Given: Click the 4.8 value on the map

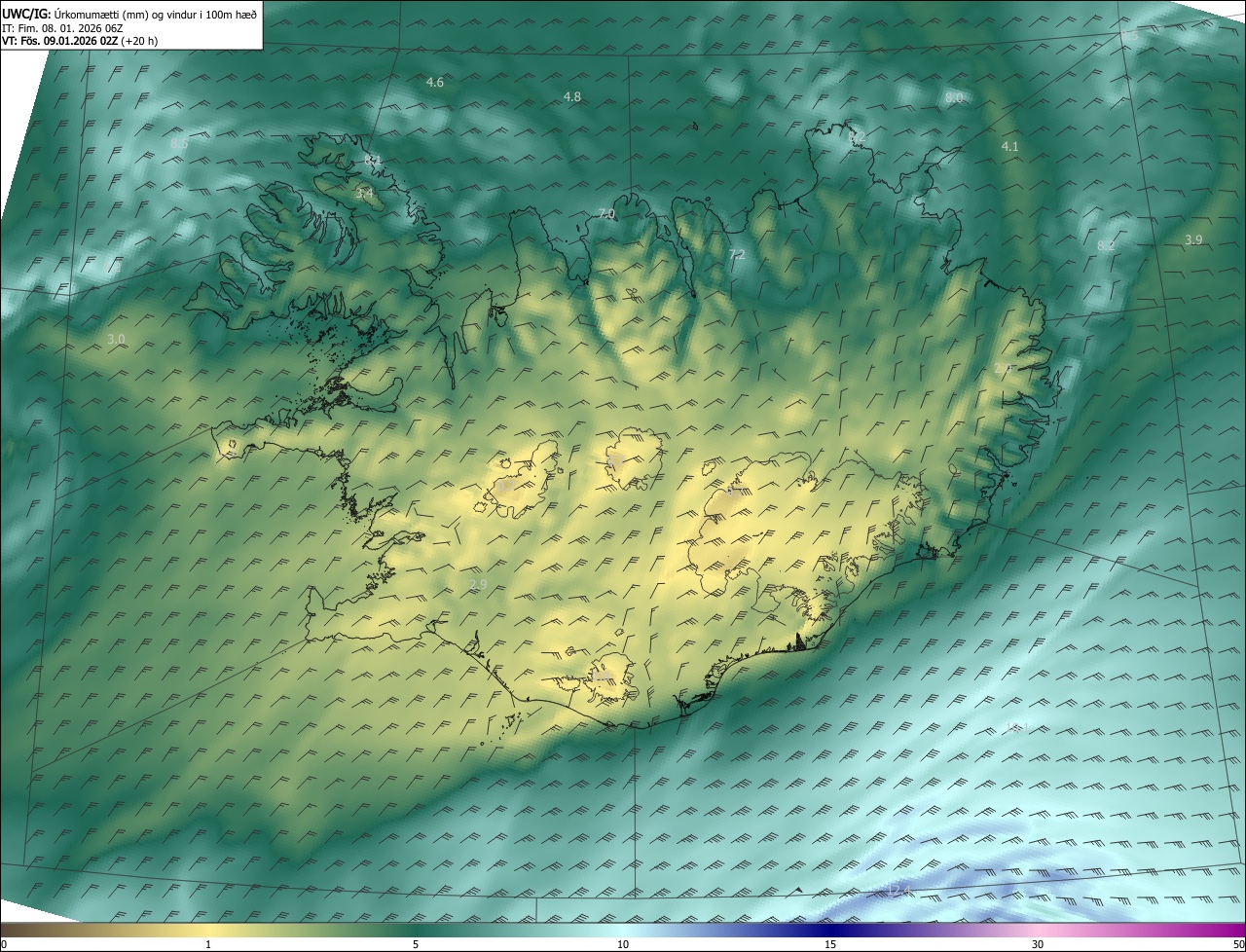Looking at the screenshot, I should coord(572,96).
